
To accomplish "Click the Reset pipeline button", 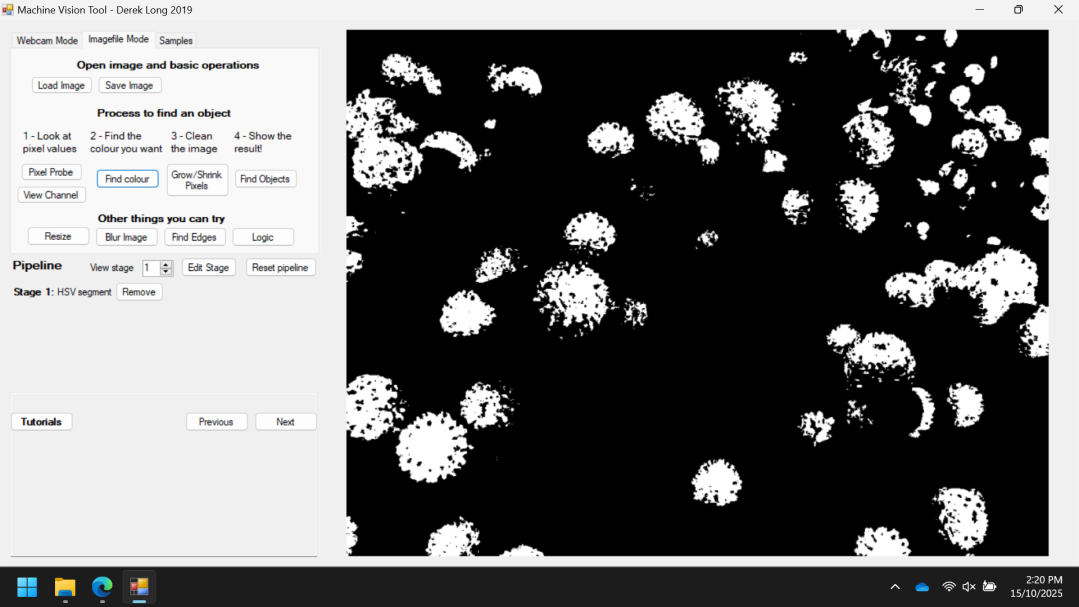I will click(280, 268).
